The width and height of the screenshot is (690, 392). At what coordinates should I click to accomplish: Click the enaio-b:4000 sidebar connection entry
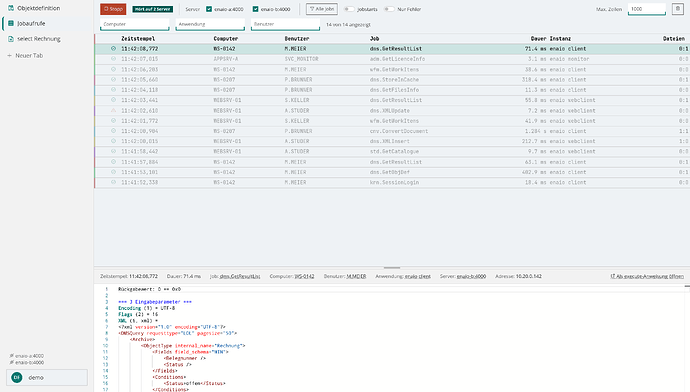pyautogui.click(x=26, y=363)
